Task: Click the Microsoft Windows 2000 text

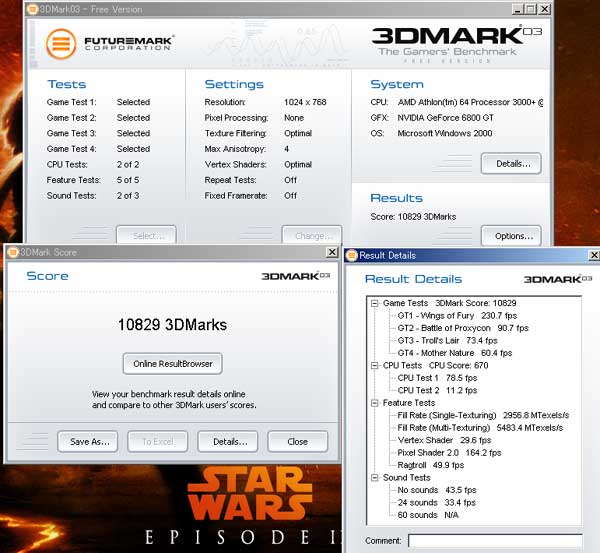Action: (x=445, y=133)
